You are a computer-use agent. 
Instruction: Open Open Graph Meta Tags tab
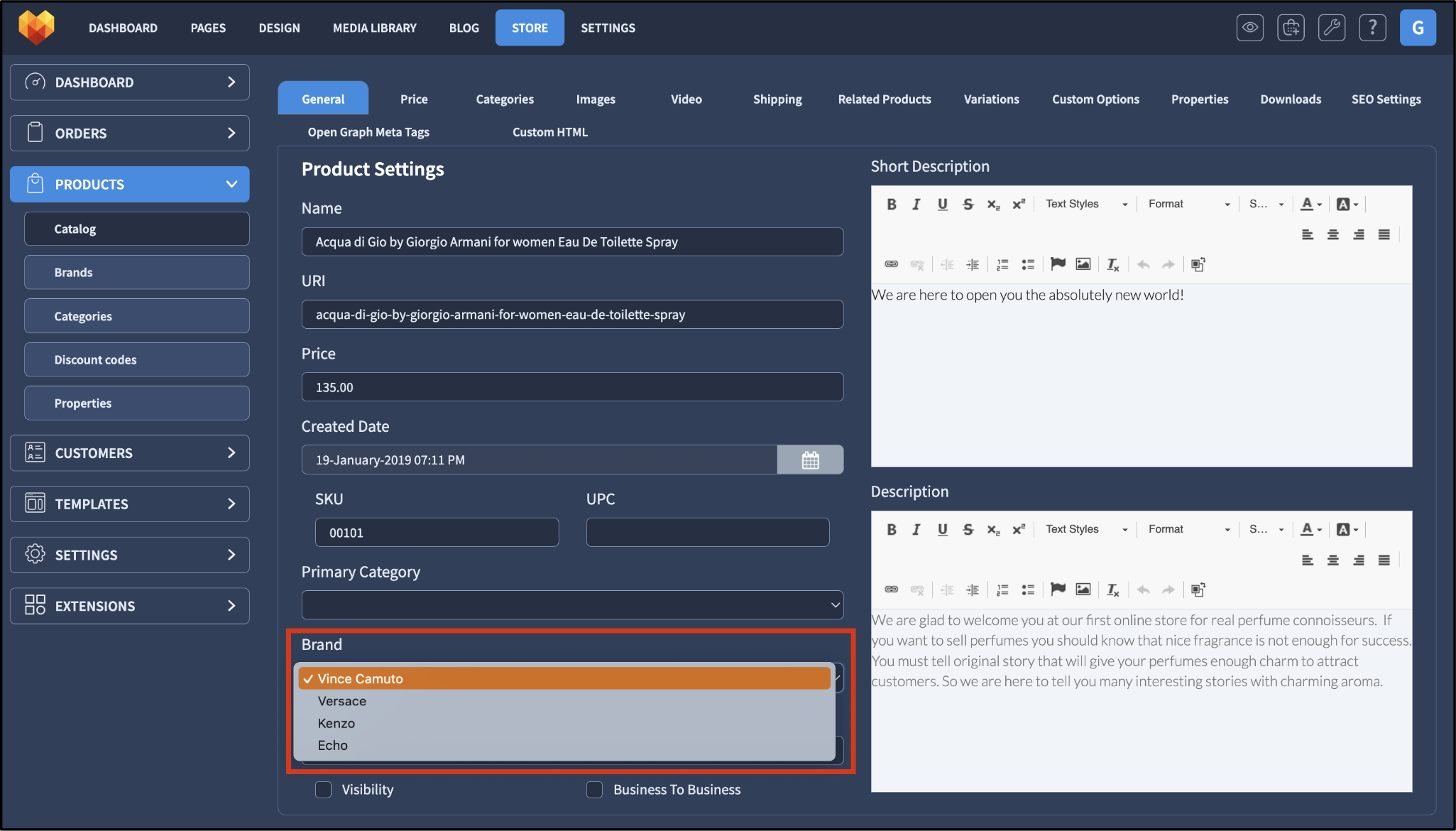(x=368, y=132)
